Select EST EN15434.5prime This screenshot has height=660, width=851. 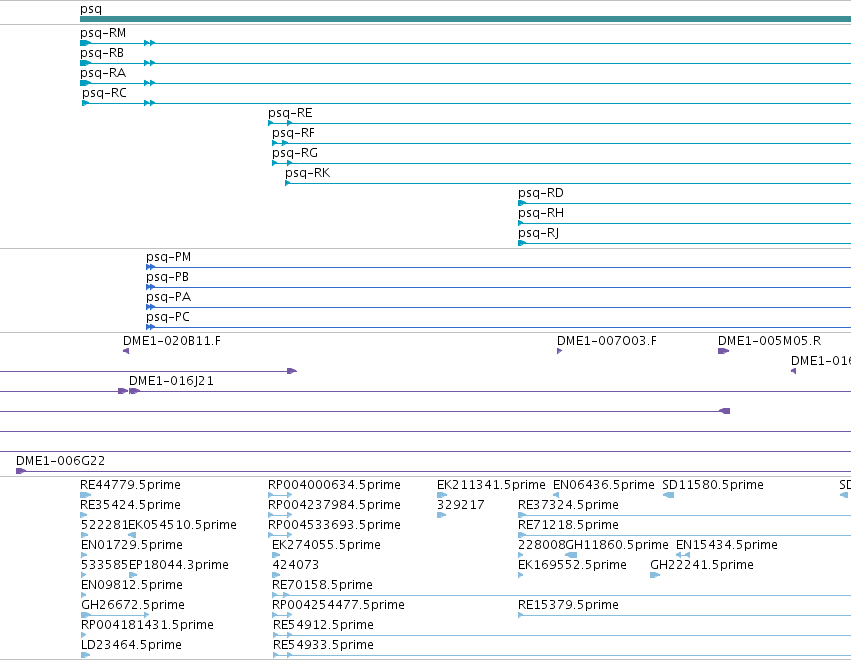point(727,545)
